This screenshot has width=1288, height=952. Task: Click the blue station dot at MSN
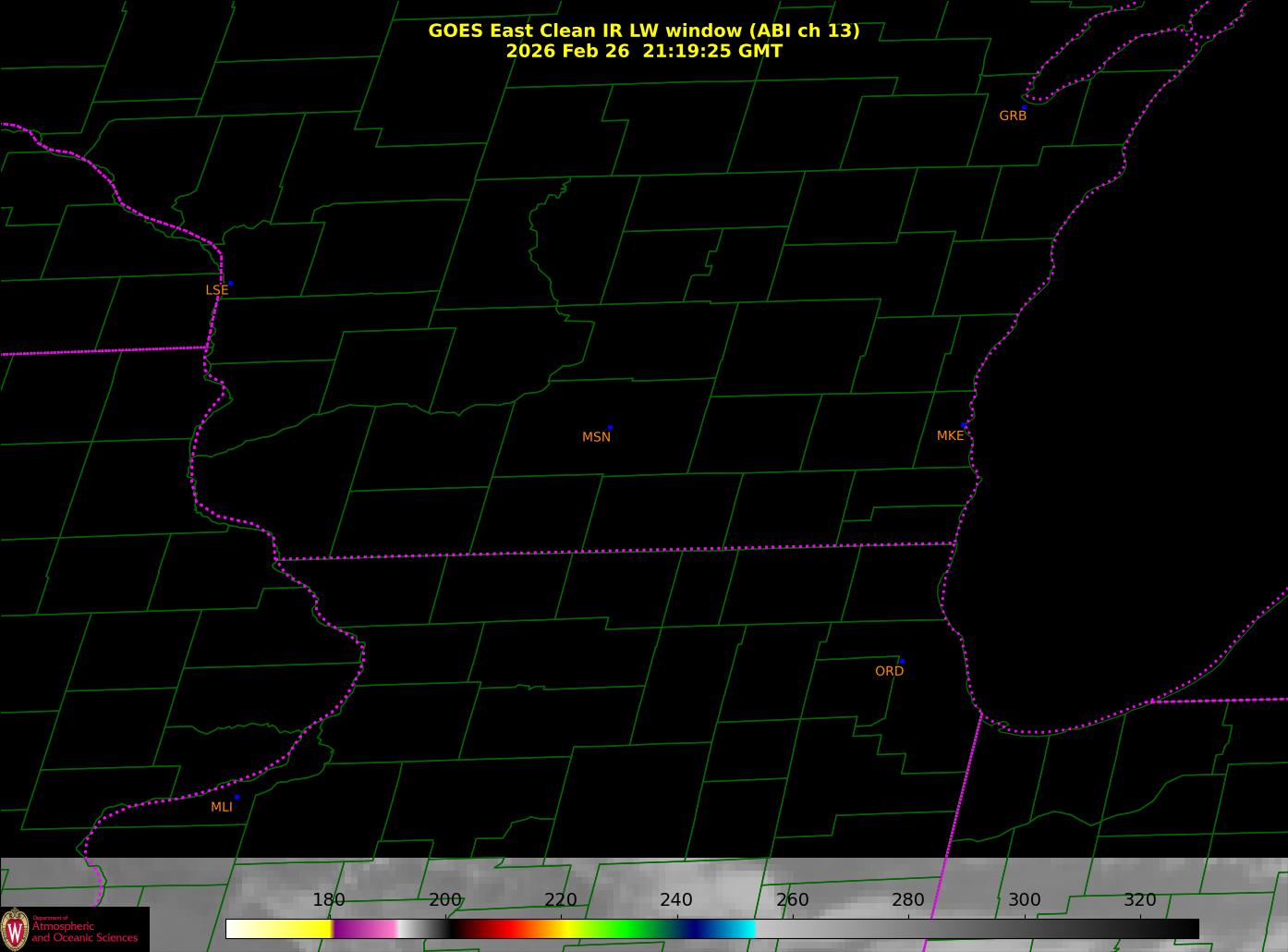(x=610, y=428)
